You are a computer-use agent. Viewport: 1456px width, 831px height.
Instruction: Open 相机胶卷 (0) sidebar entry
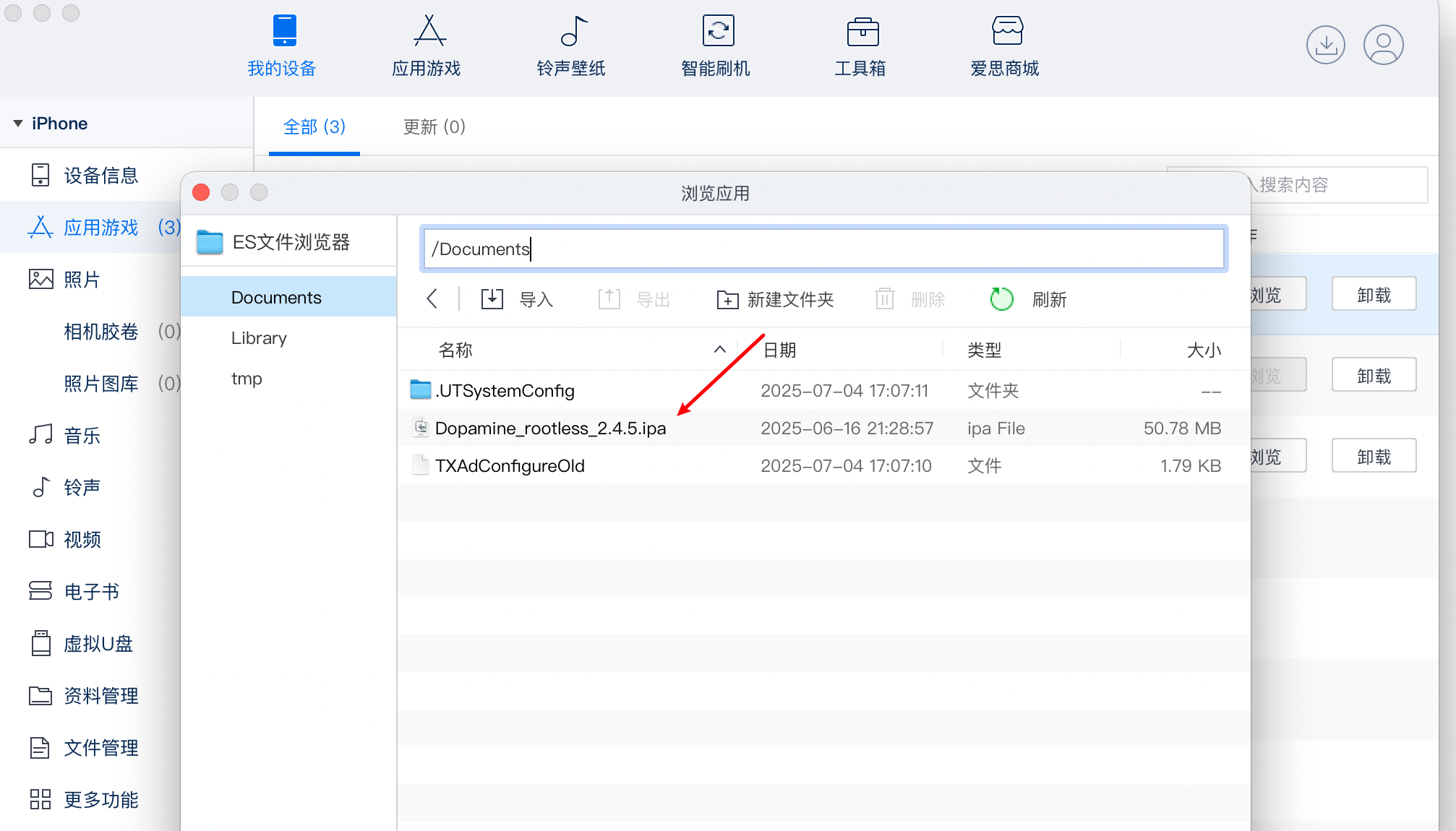click(90, 332)
